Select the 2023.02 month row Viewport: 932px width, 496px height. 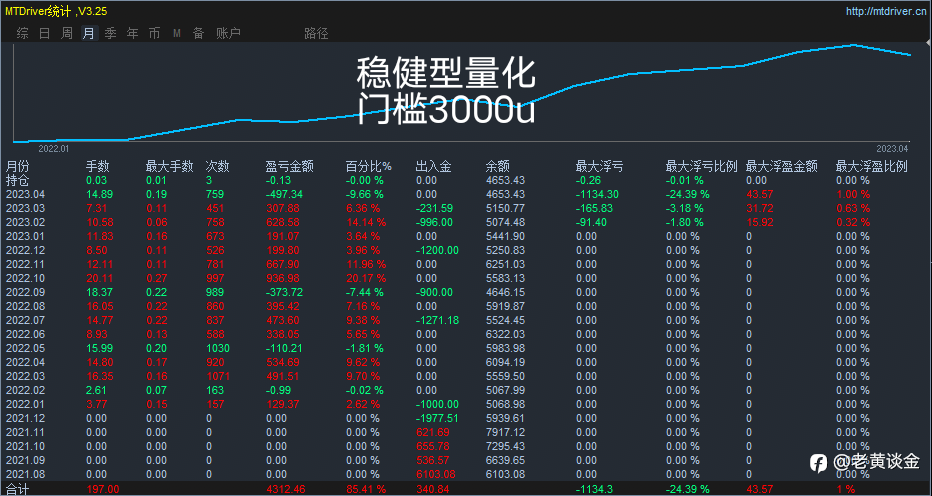(x=466, y=222)
